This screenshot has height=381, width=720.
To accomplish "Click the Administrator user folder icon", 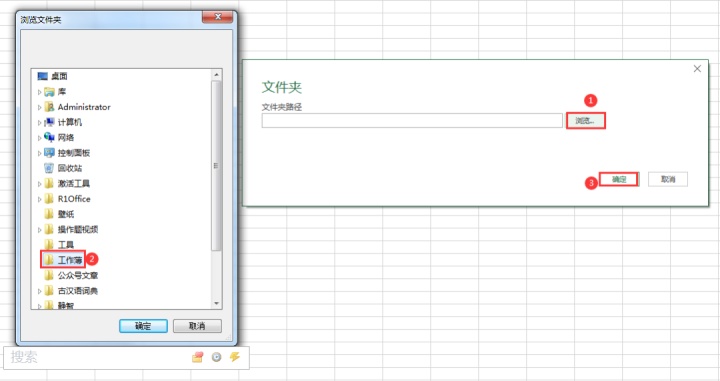I will click(49, 107).
